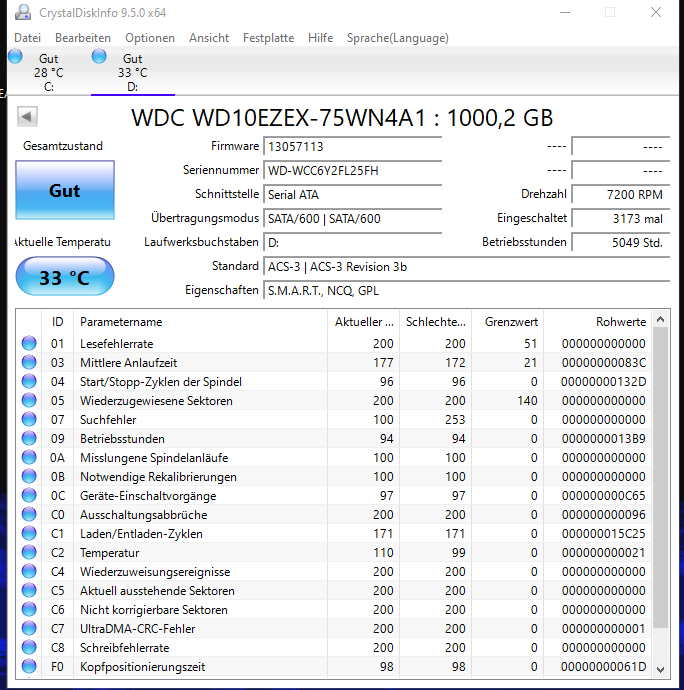Click the status orb of Laden/Entladen-Zyklen
Image resolution: width=684 pixels, height=690 pixels.
29,533
